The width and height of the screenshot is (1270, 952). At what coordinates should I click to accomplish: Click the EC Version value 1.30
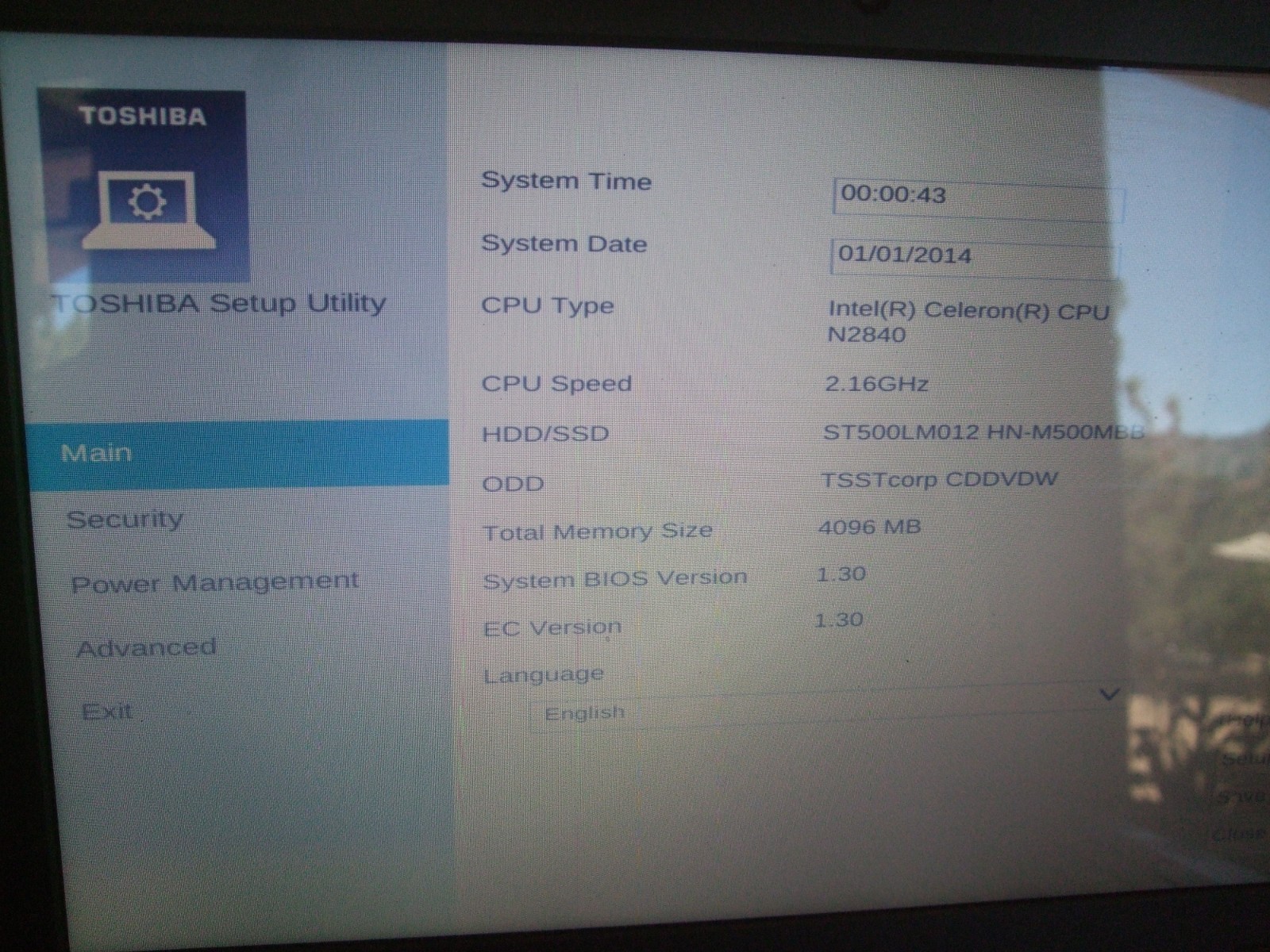(838, 620)
